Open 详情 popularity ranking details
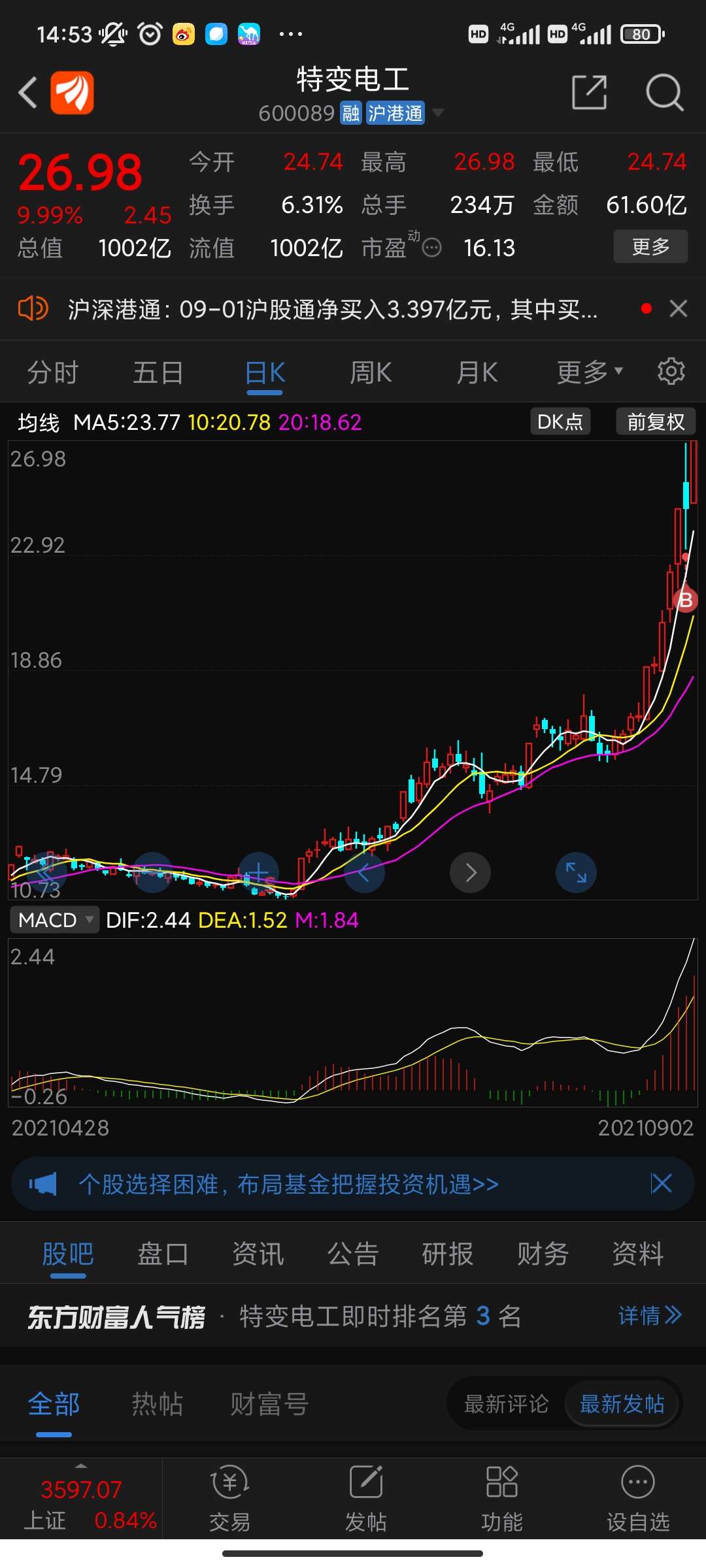 650,1315
